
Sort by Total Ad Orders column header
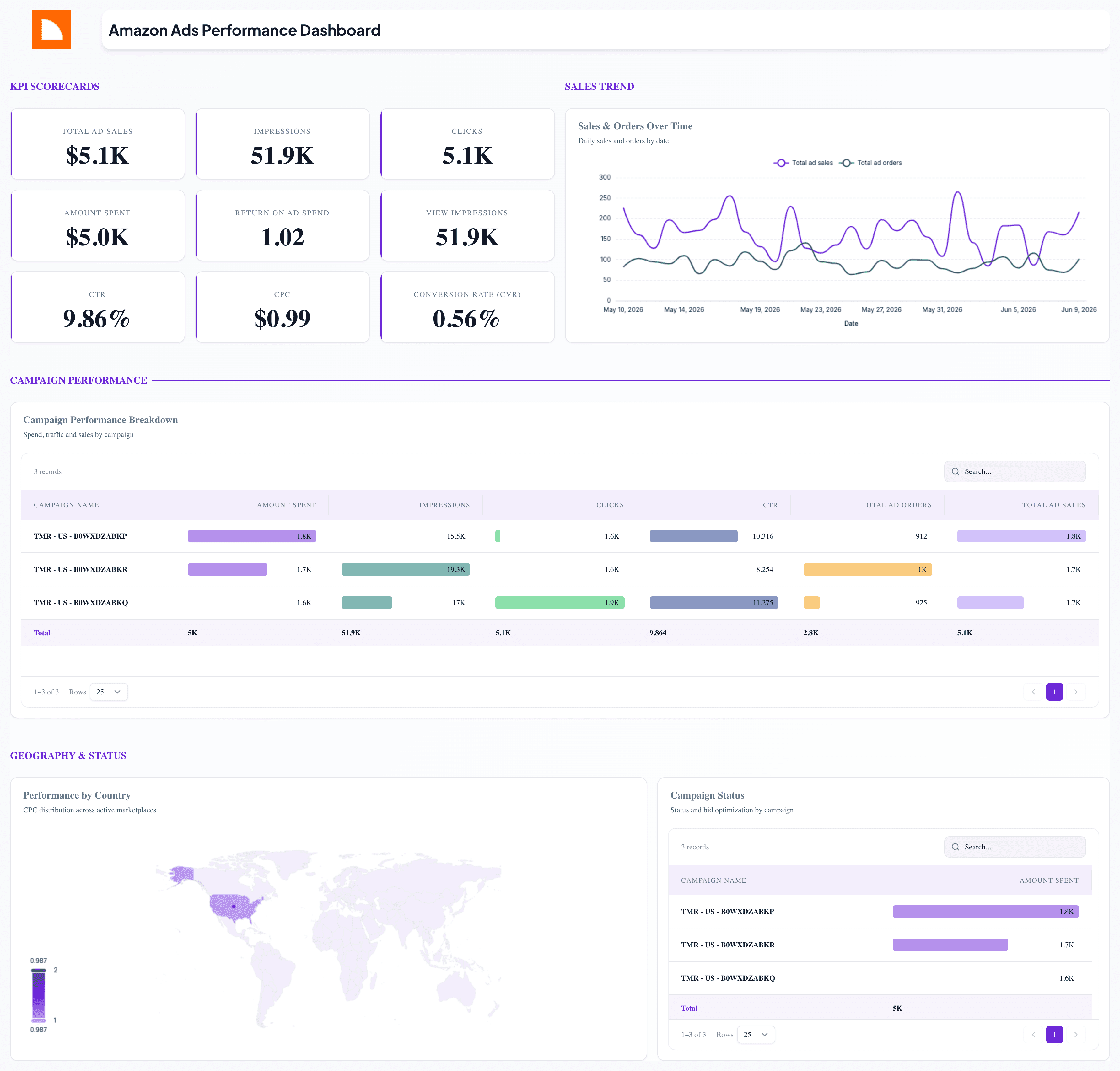[x=896, y=505]
